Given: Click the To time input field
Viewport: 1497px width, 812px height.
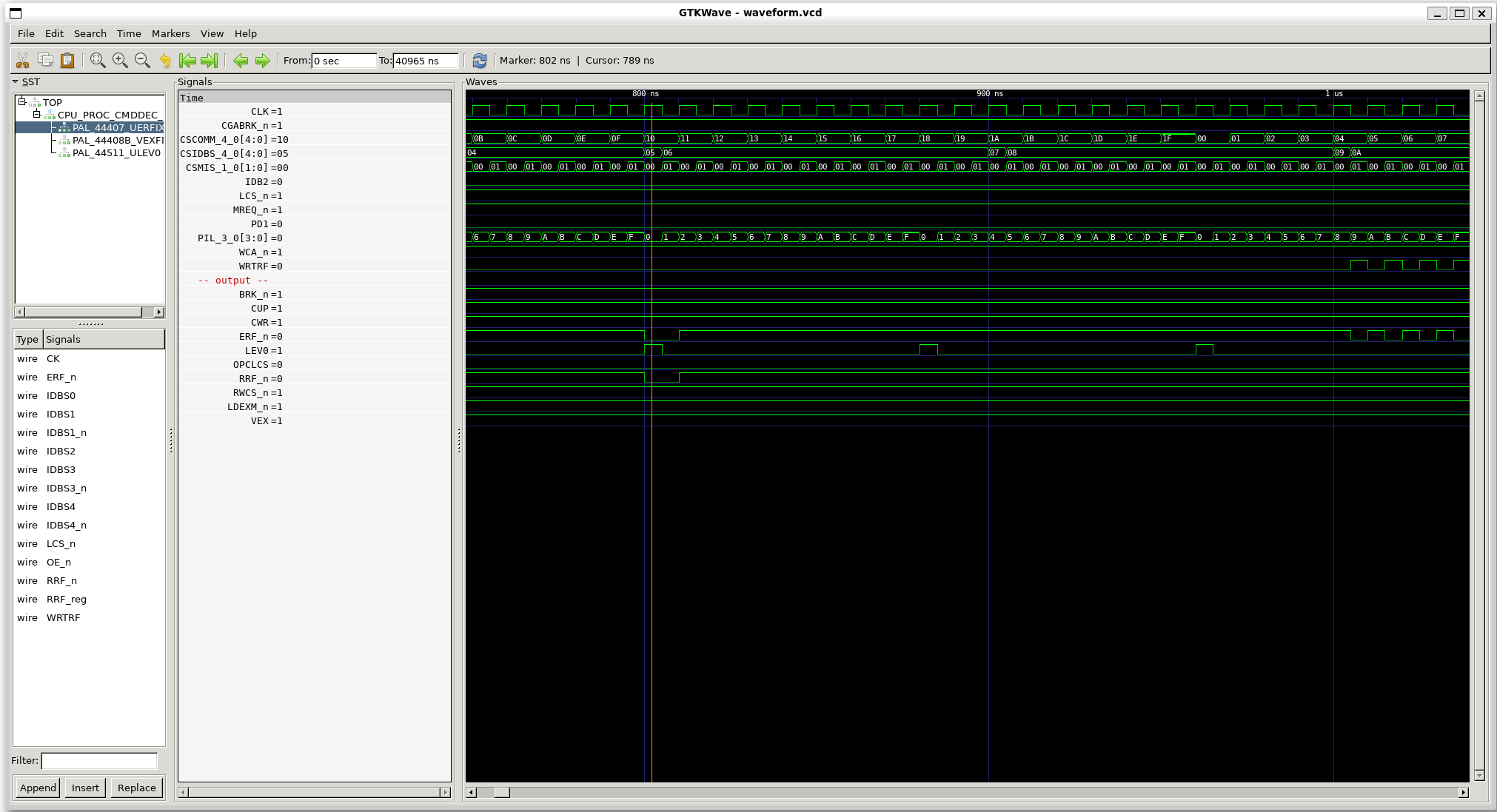Looking at the screenshot, I should tap(426, 61).
